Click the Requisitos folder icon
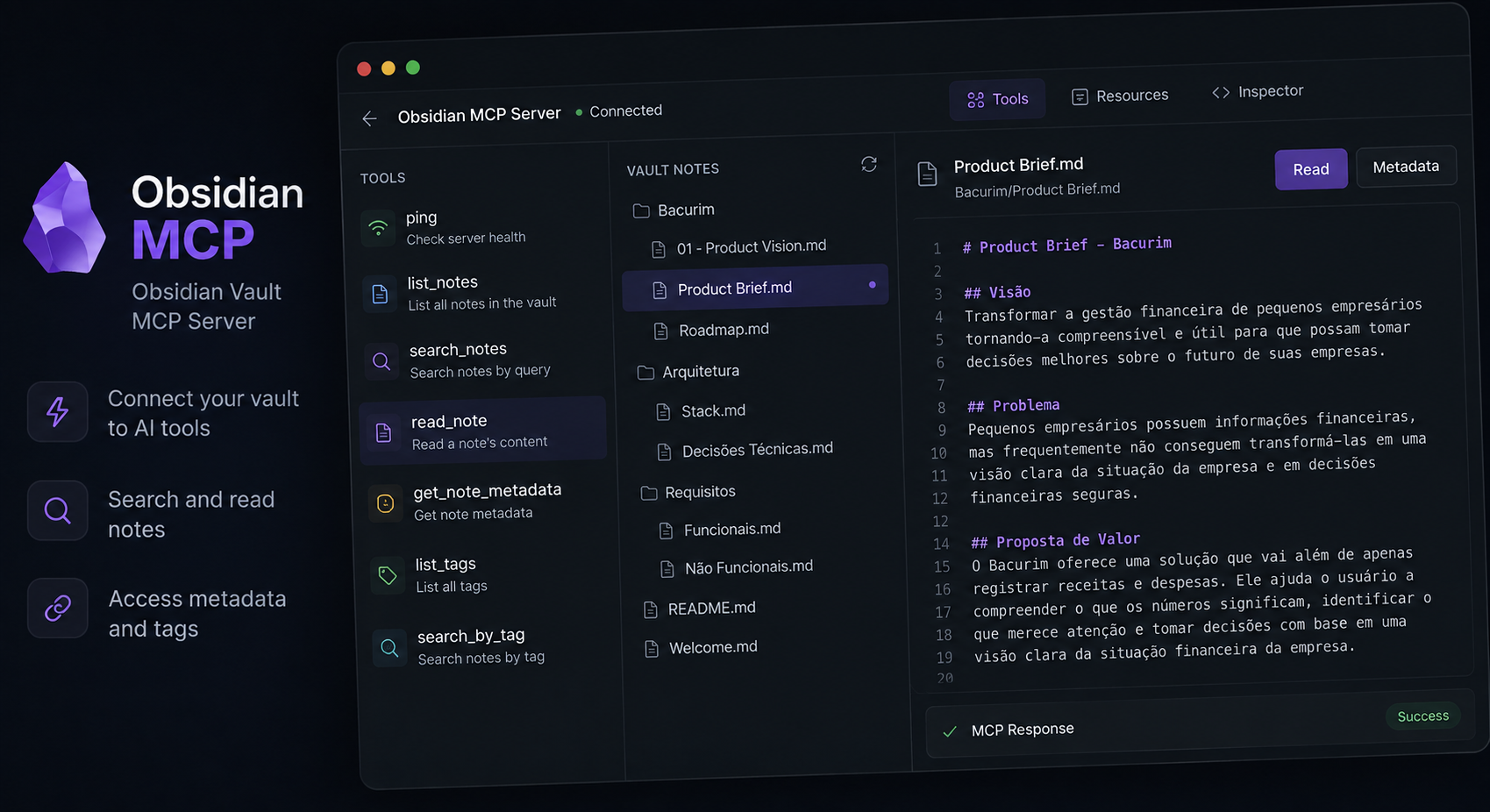Viewport: 1490px width, 812px height. [x=649, y=493]
